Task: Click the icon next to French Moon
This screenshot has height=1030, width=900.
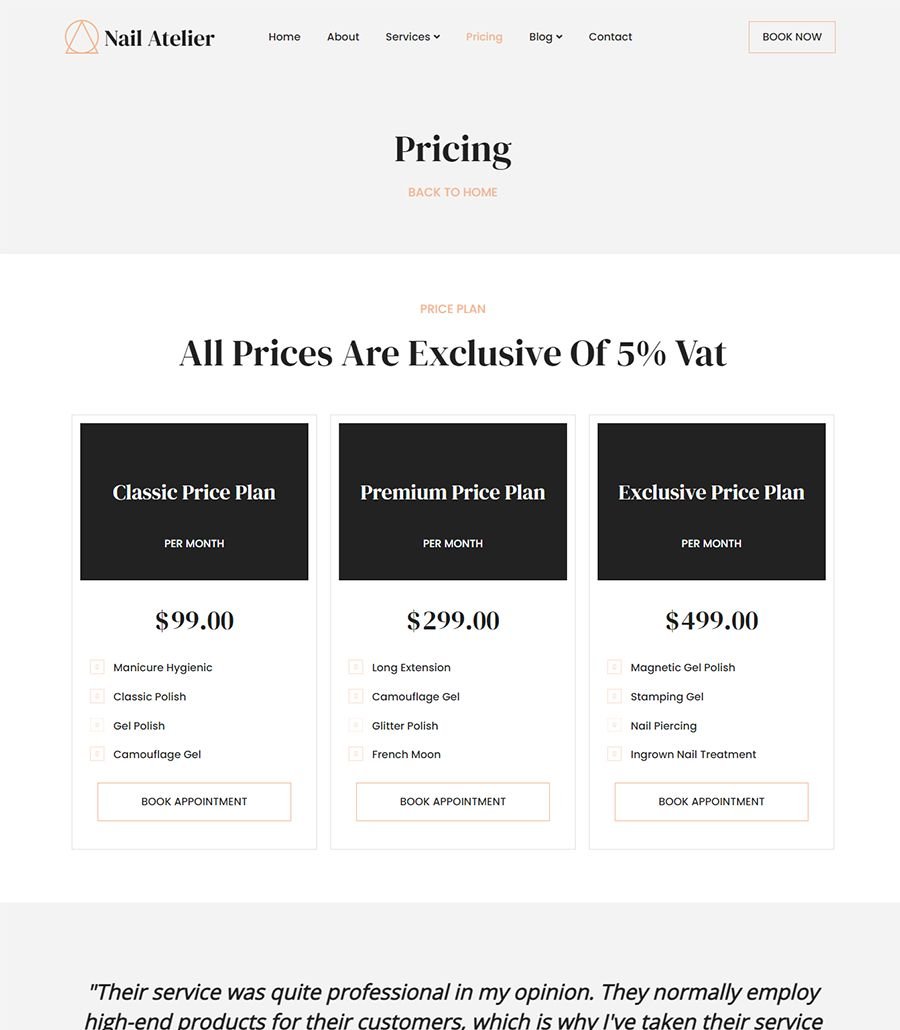Action: 356,754
